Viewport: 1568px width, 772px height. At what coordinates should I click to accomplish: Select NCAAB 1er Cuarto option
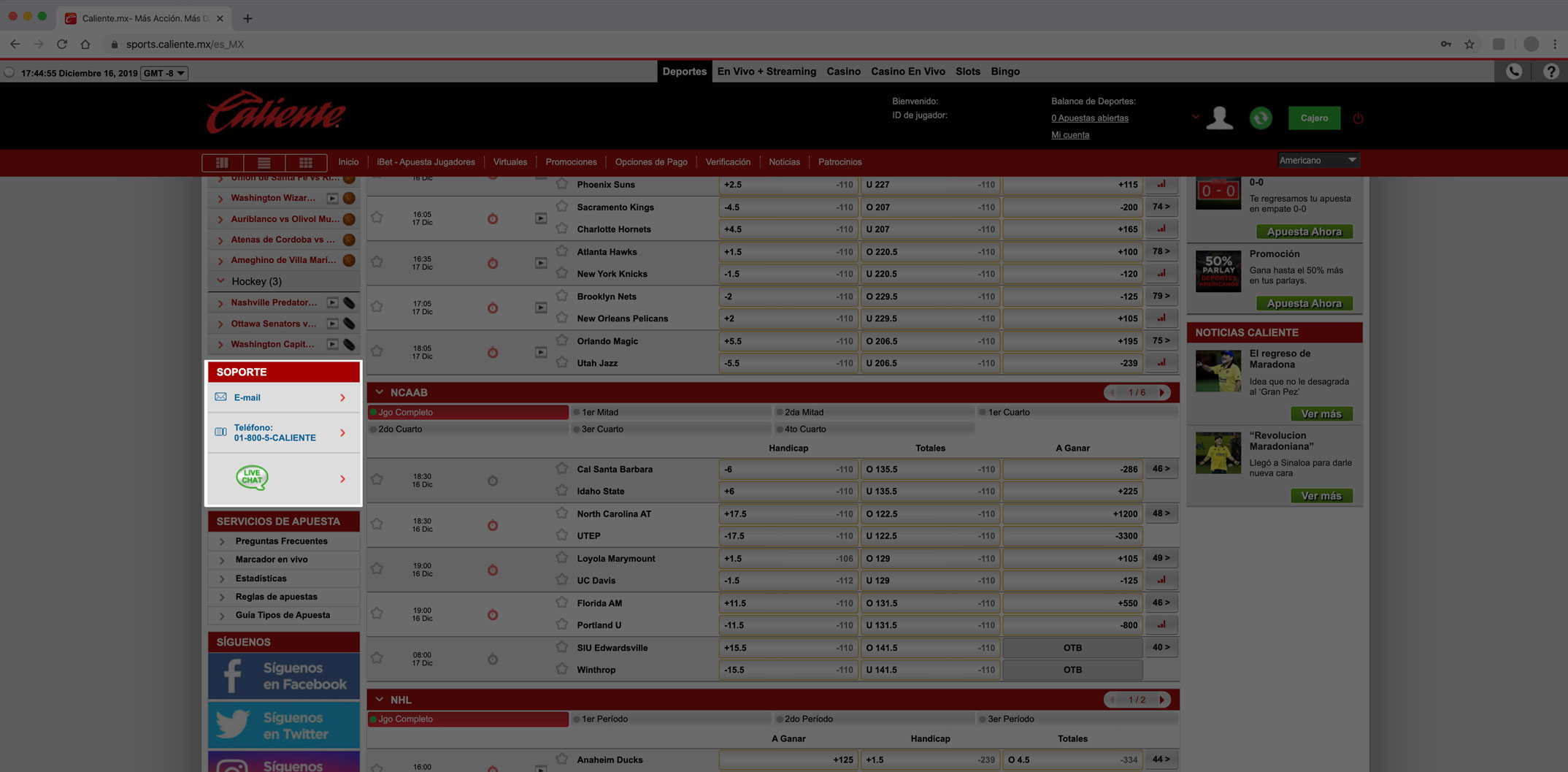pyautogui.click(x=1077, y=412)
